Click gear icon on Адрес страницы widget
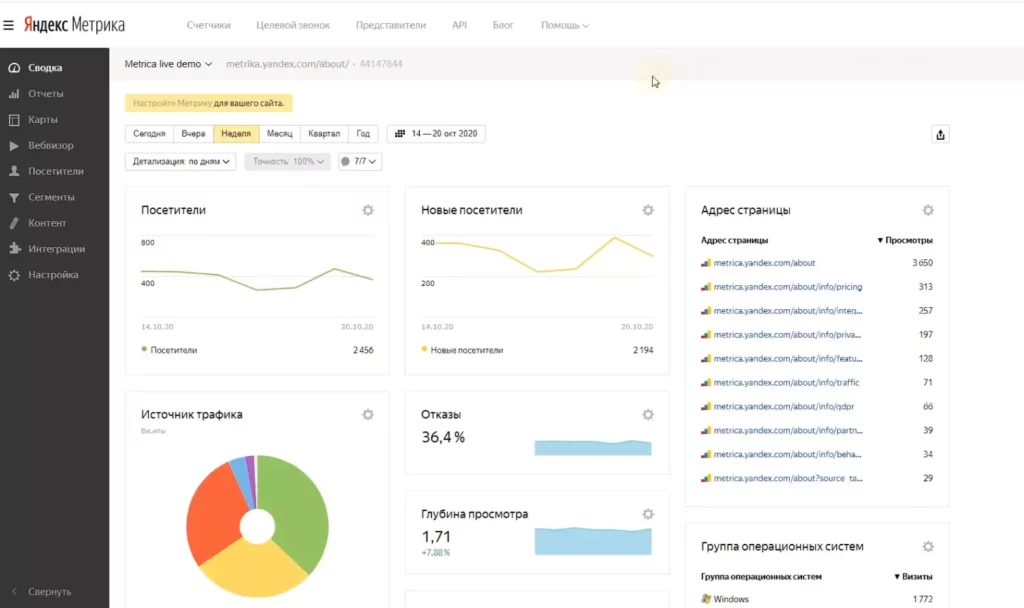The image size is (1024, 608). click(928, 210)
